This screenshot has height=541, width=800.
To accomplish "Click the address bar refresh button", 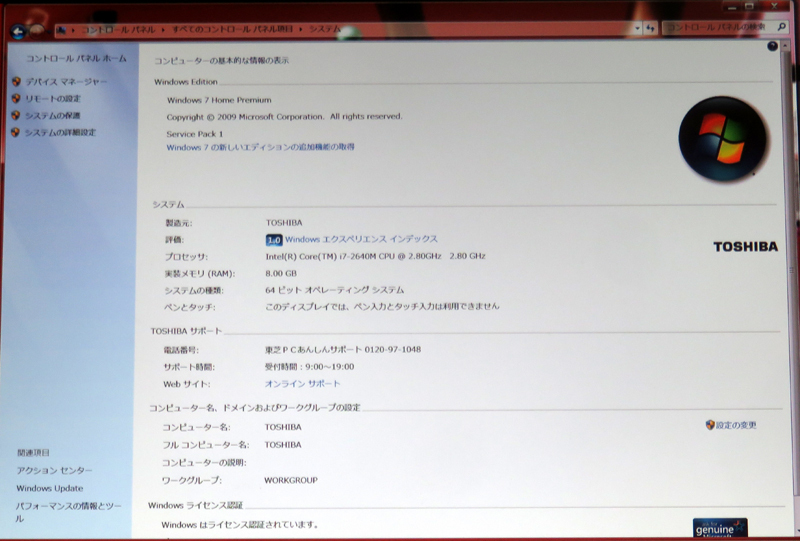I will 650,29.
